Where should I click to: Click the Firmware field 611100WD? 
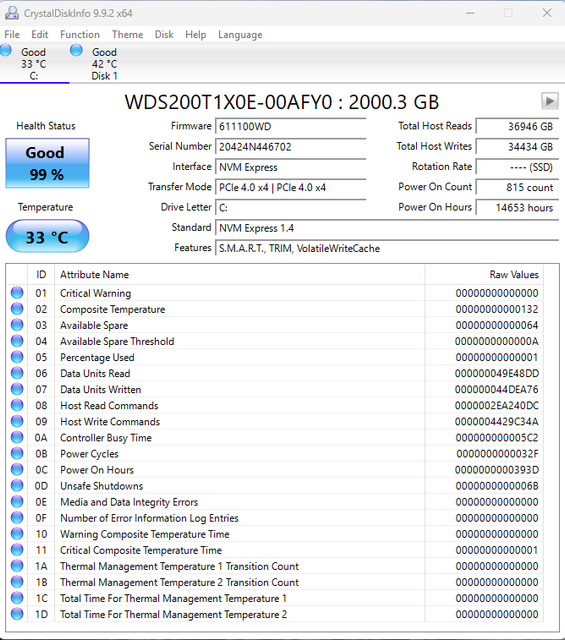[x=290, y=127]
